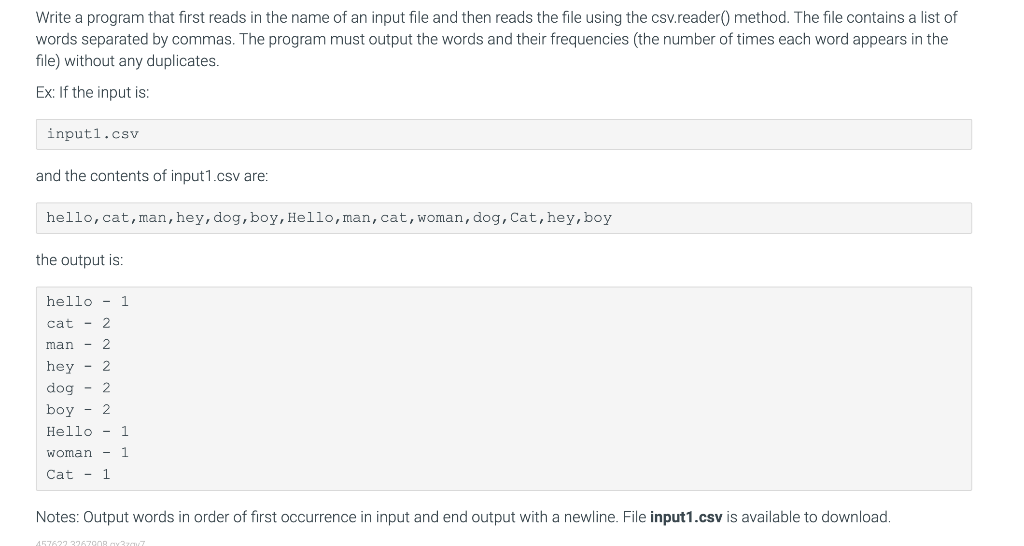Click the input1.csv filename code box

(x=504, y=134)
